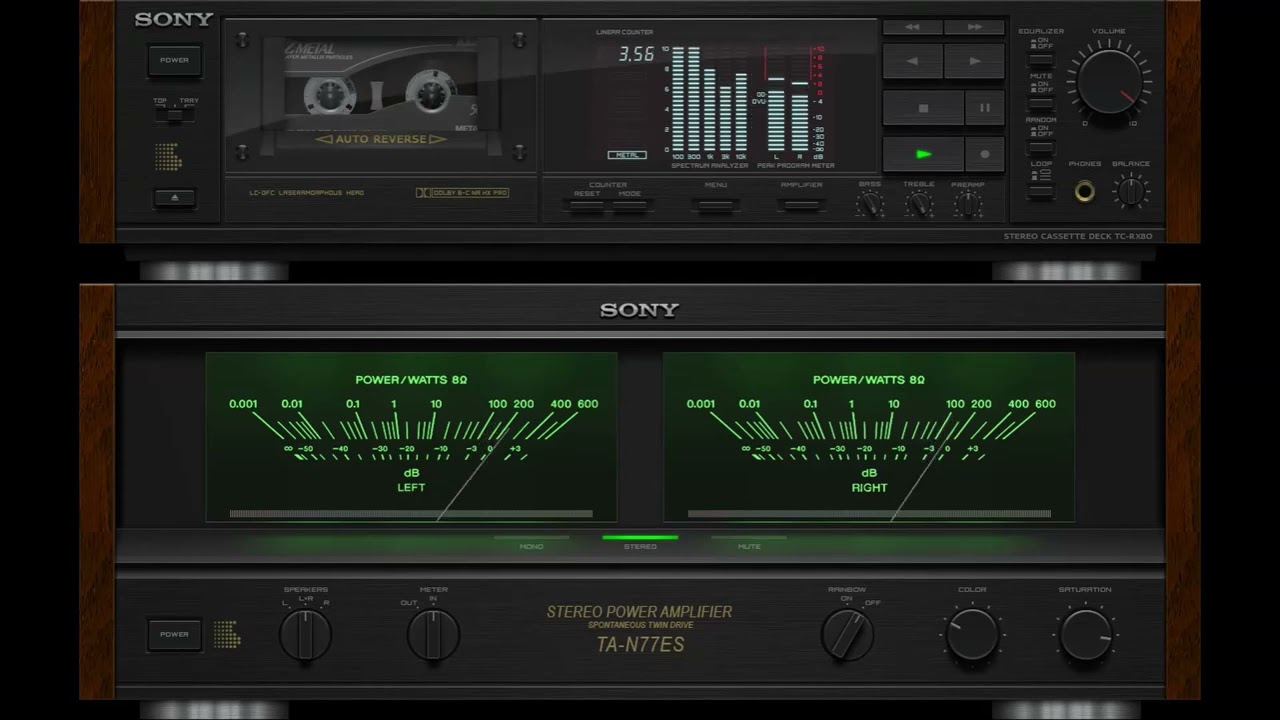Stop the cassette playback
Viewport: 1280px width, 720px height.
point(923,108)
